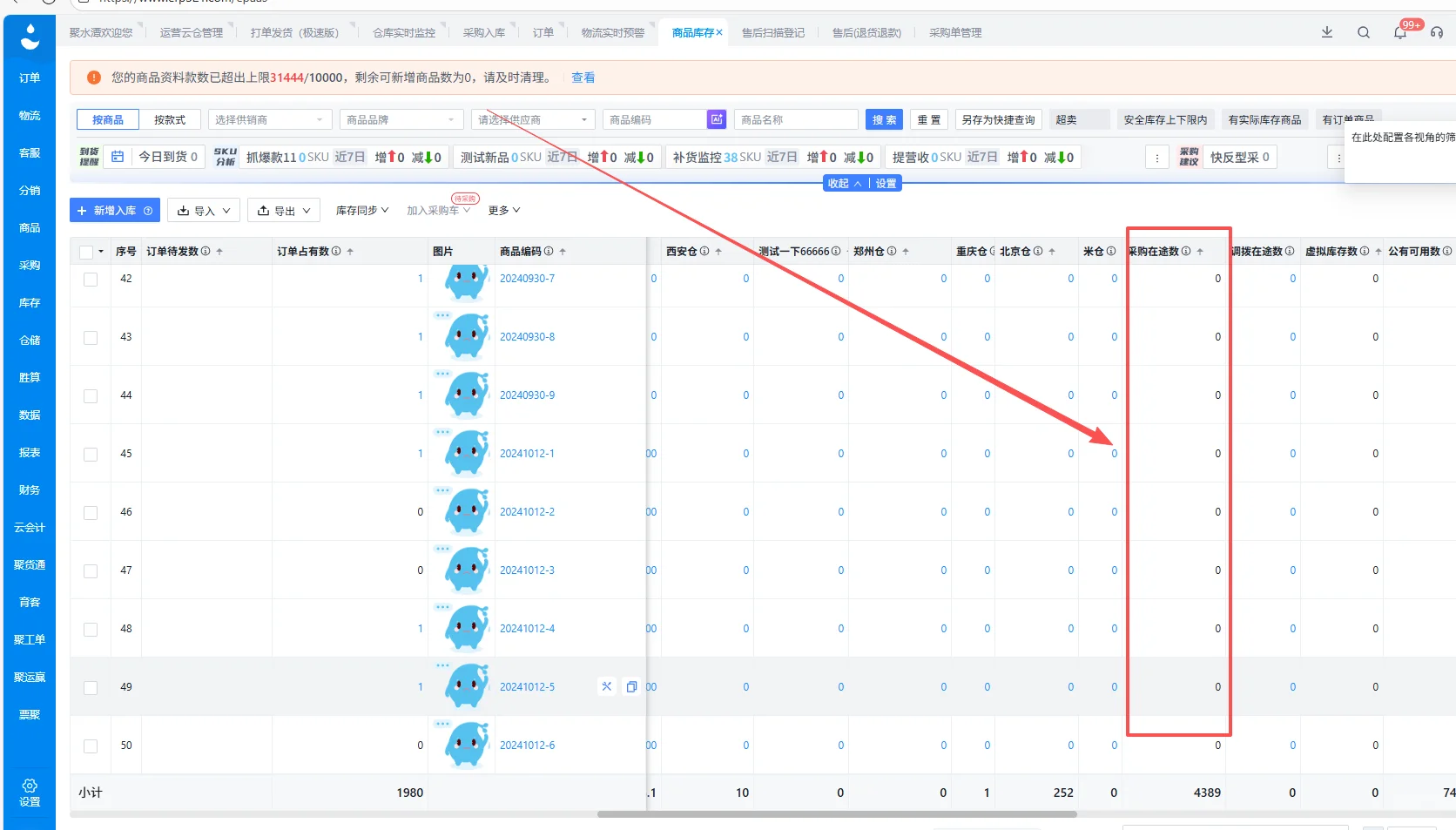The width and height of the screenshot is (1456, 830).
Task: Open the caret beside the select-all checkbox
Action: point(101,252)
